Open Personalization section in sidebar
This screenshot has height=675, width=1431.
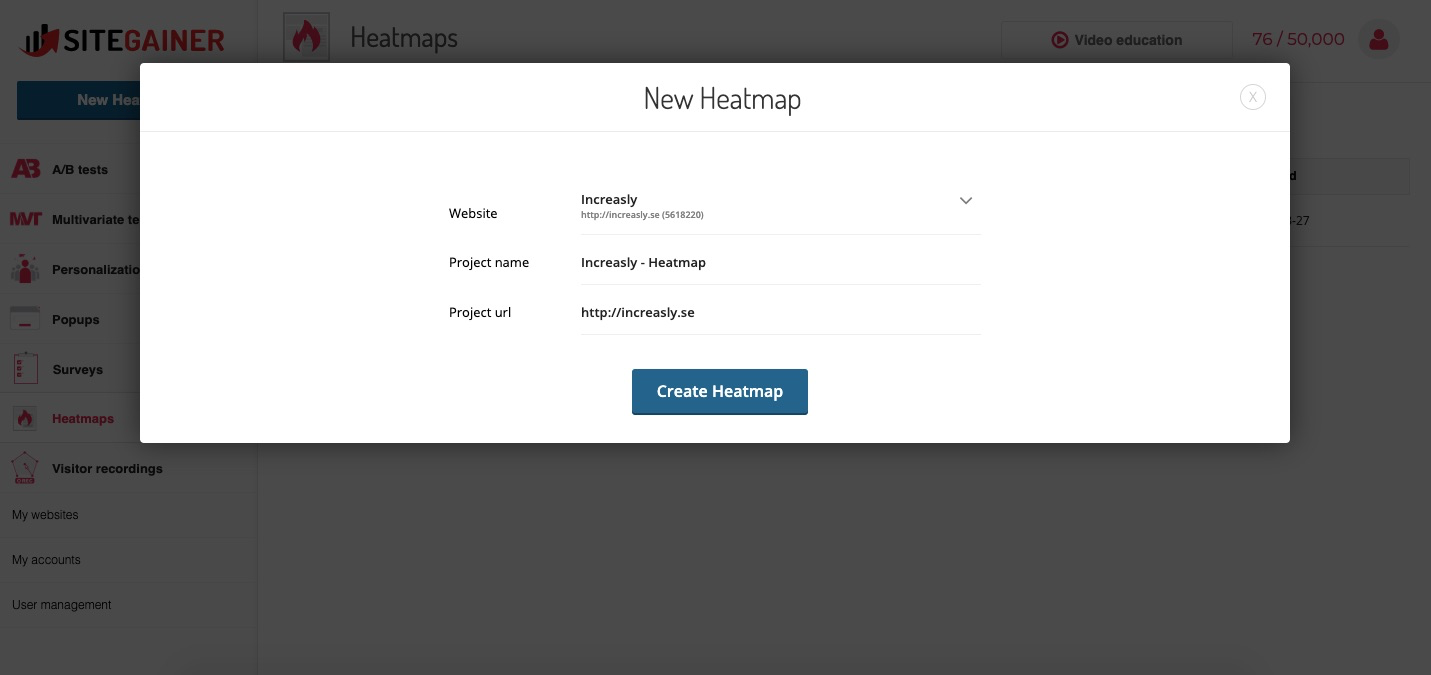click(96, 269)
